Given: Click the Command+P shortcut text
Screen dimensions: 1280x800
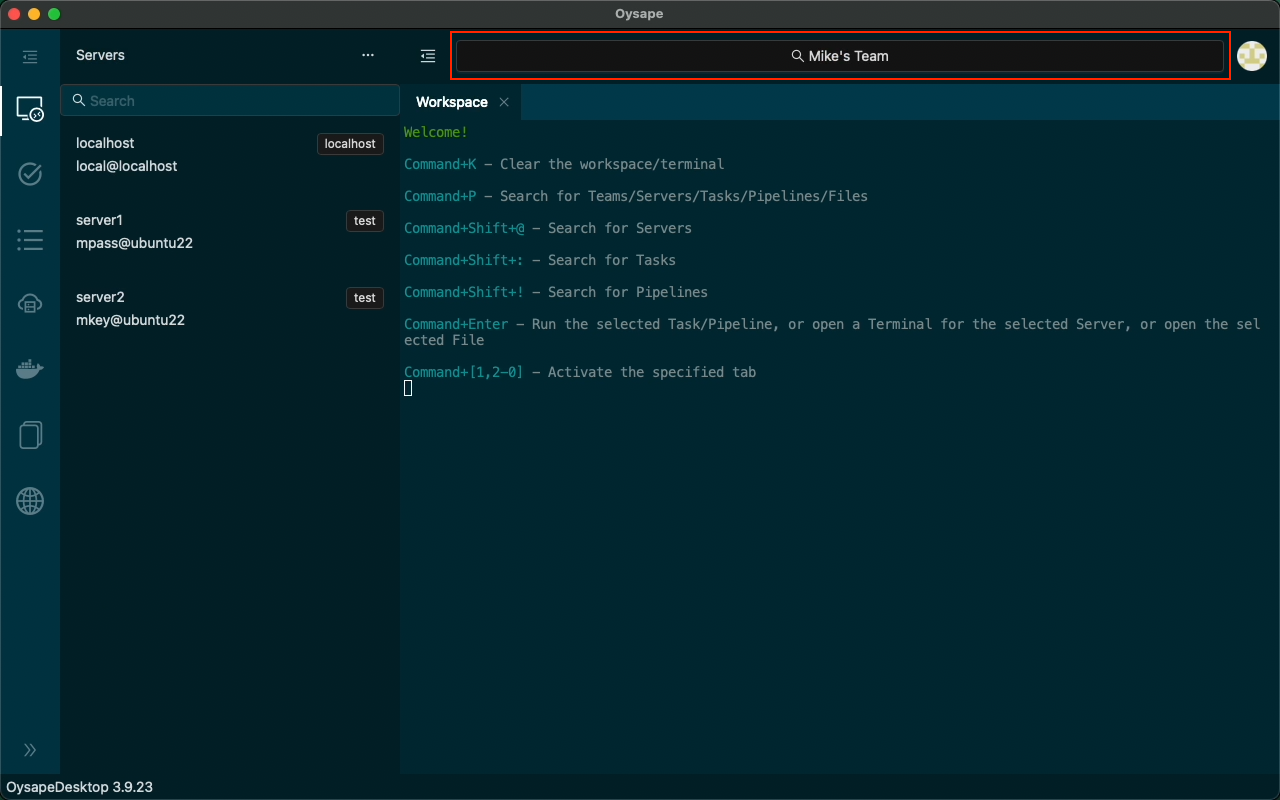Looking at the screenshot, I should click(x=440, y=196).
